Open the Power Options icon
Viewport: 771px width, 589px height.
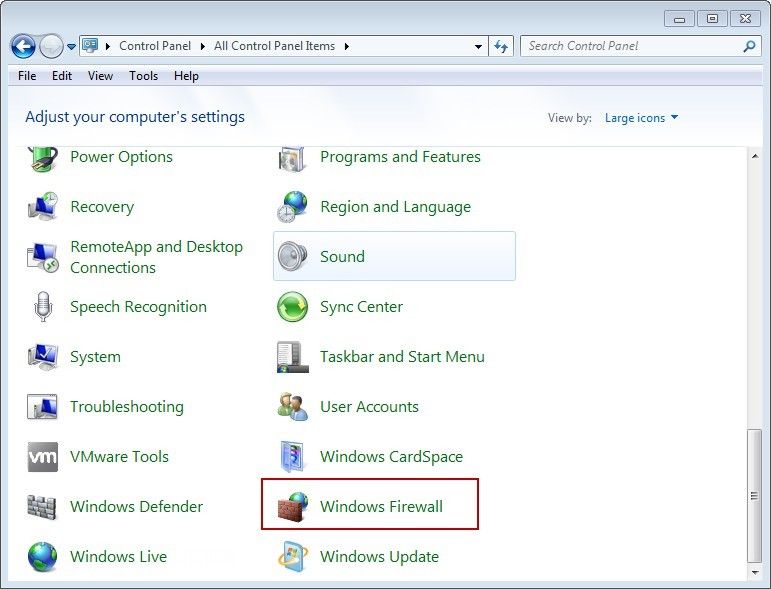click(x=42, y=159)
